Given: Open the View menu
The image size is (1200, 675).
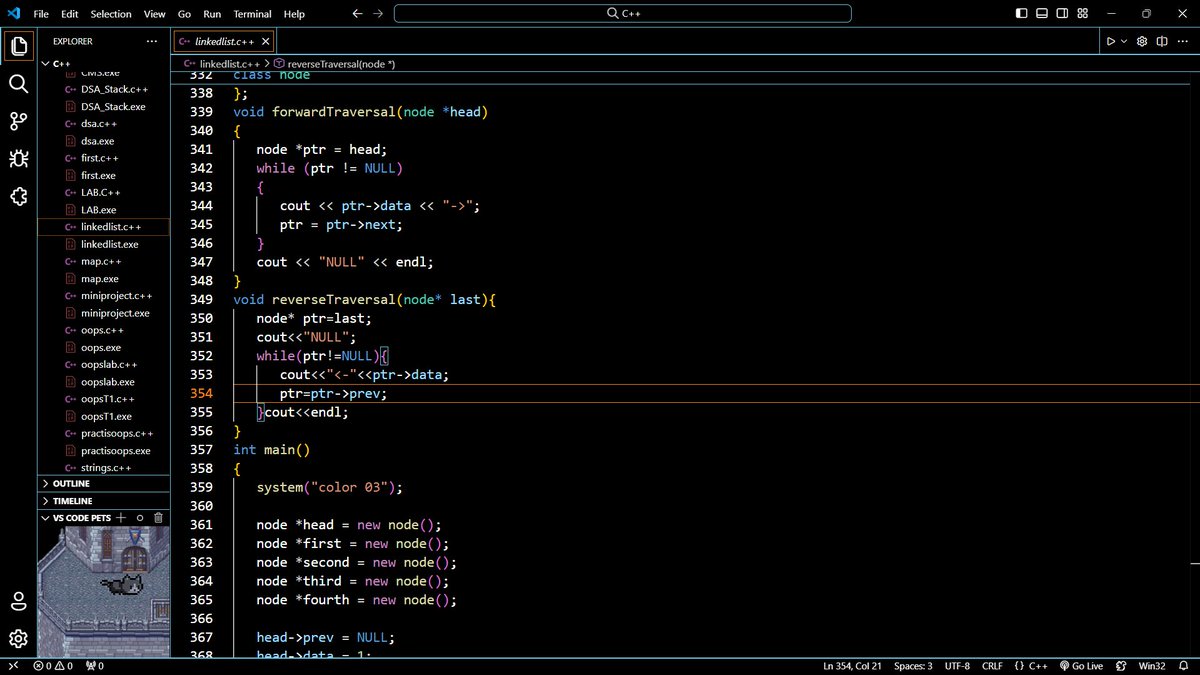Looking at the screenshot, I should click(154, 14).
